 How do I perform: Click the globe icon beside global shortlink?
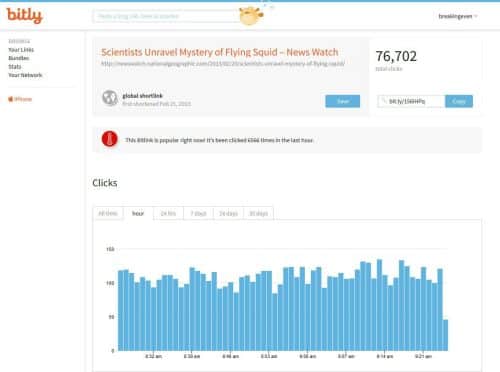110,98
